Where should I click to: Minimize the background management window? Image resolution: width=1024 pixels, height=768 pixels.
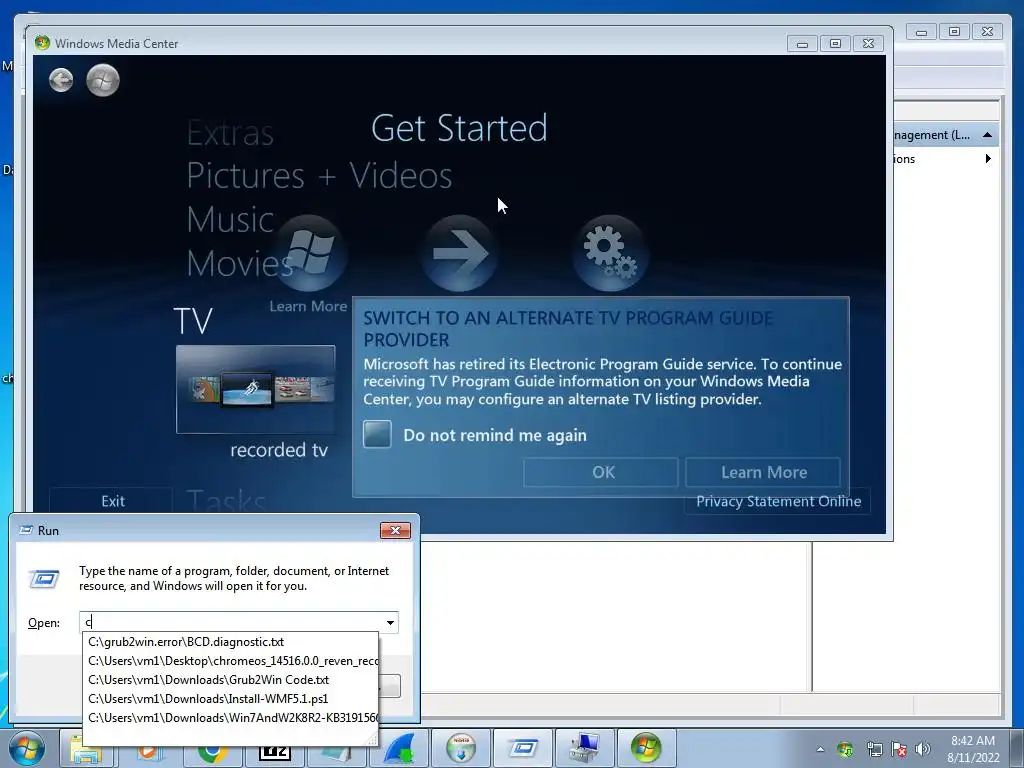pos(921,32)
